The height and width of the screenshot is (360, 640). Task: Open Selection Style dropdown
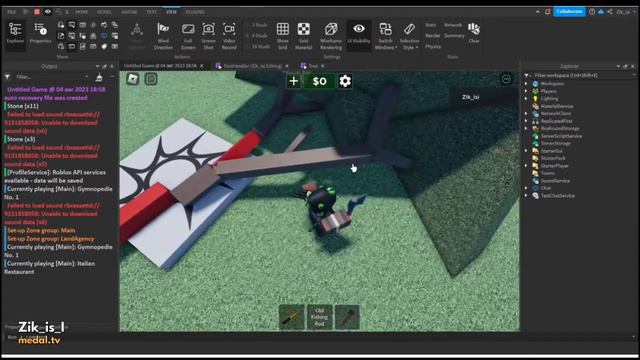409,36
